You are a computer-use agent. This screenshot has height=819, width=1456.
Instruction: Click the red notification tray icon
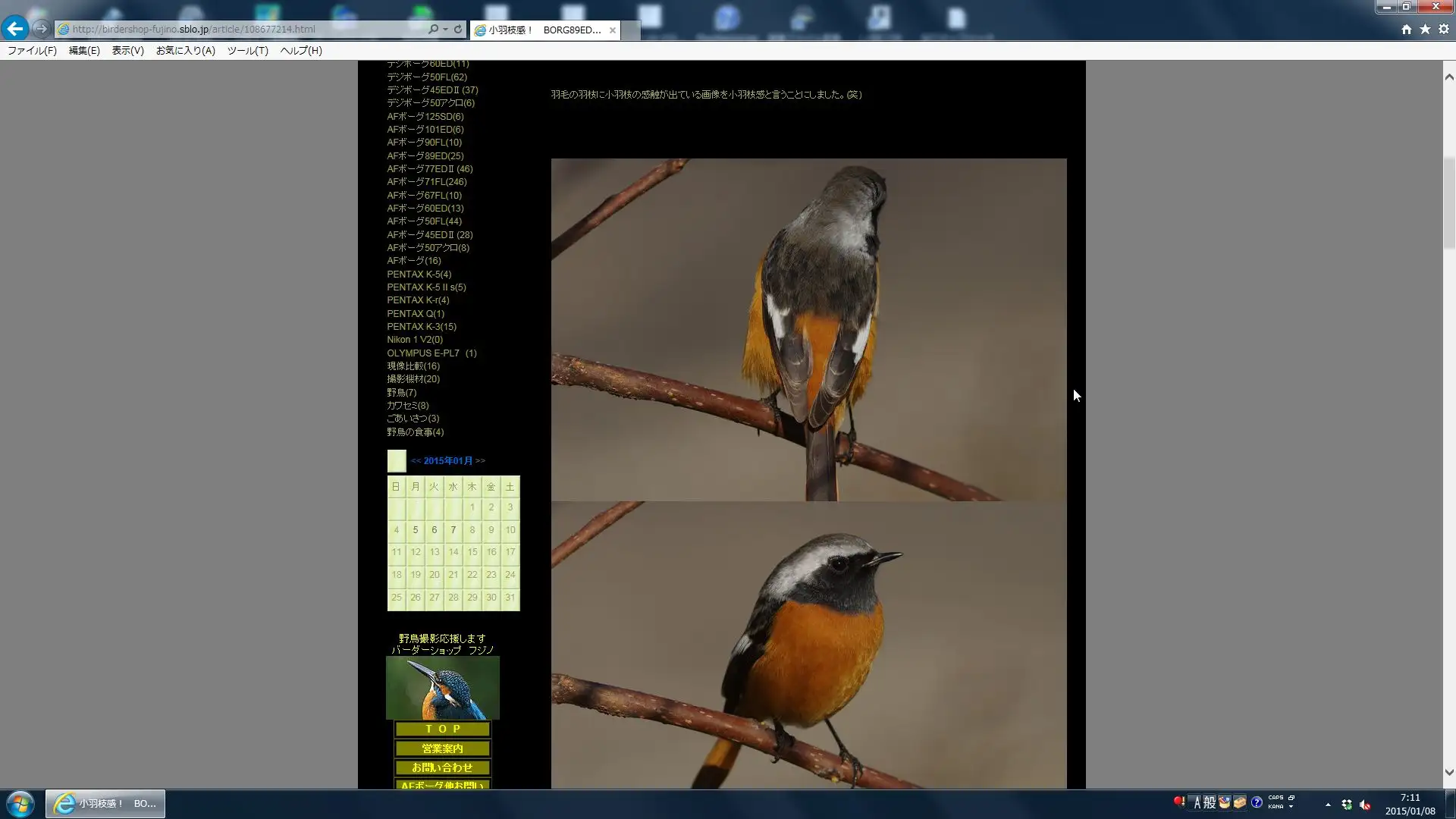pos(1178,802)
